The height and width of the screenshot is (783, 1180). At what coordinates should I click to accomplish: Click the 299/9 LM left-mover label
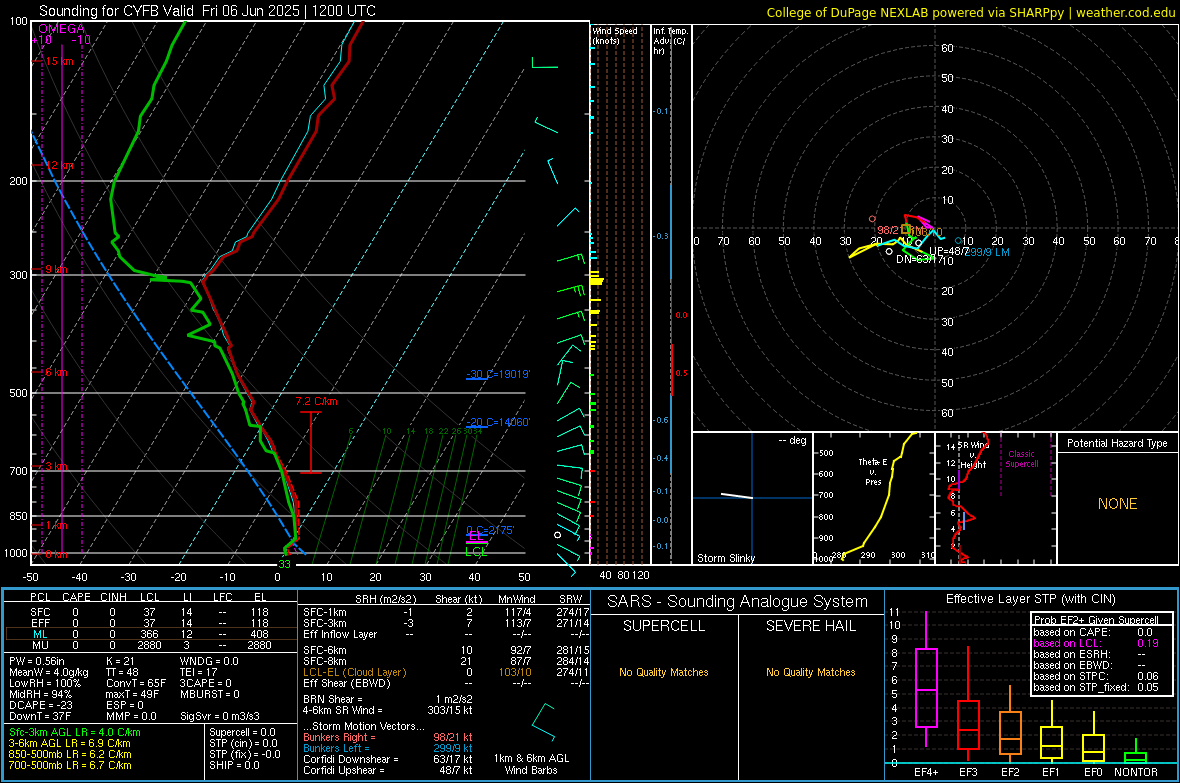(988, 252)
